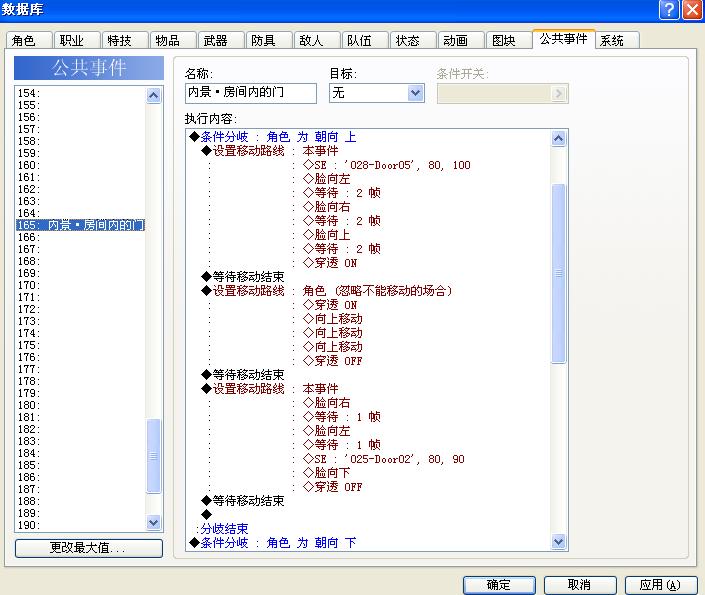Select event slot 160 in list
The image size is (705, 595).
pos(80,165)
